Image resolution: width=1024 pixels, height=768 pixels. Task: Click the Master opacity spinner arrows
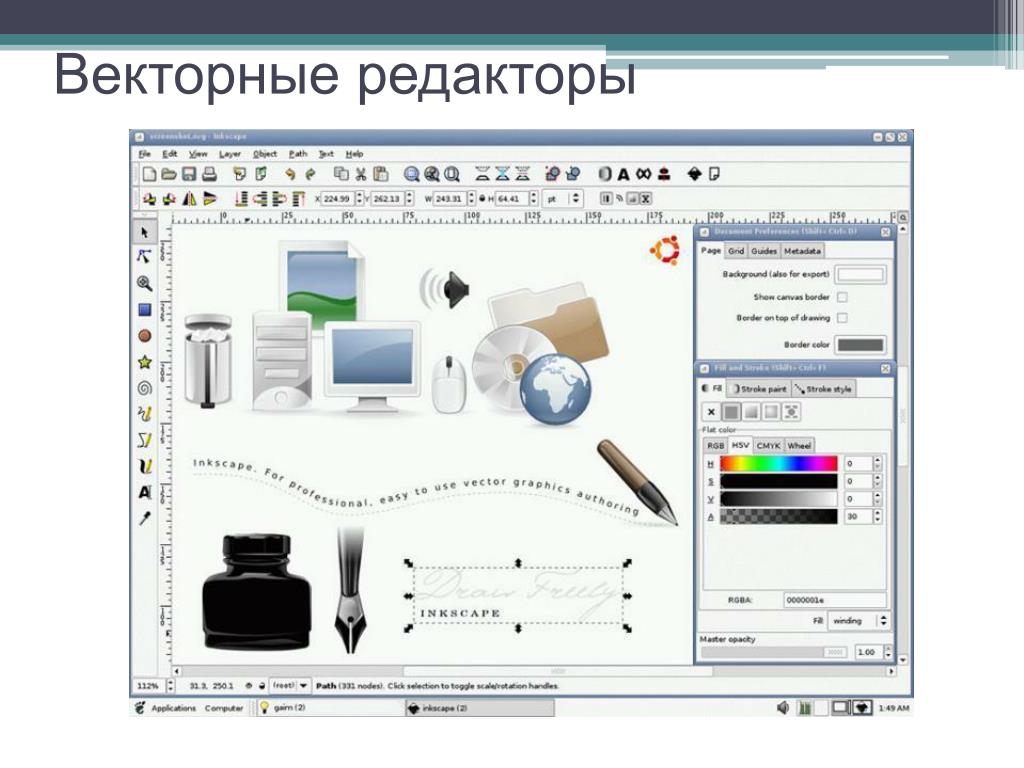click(888, 652)
